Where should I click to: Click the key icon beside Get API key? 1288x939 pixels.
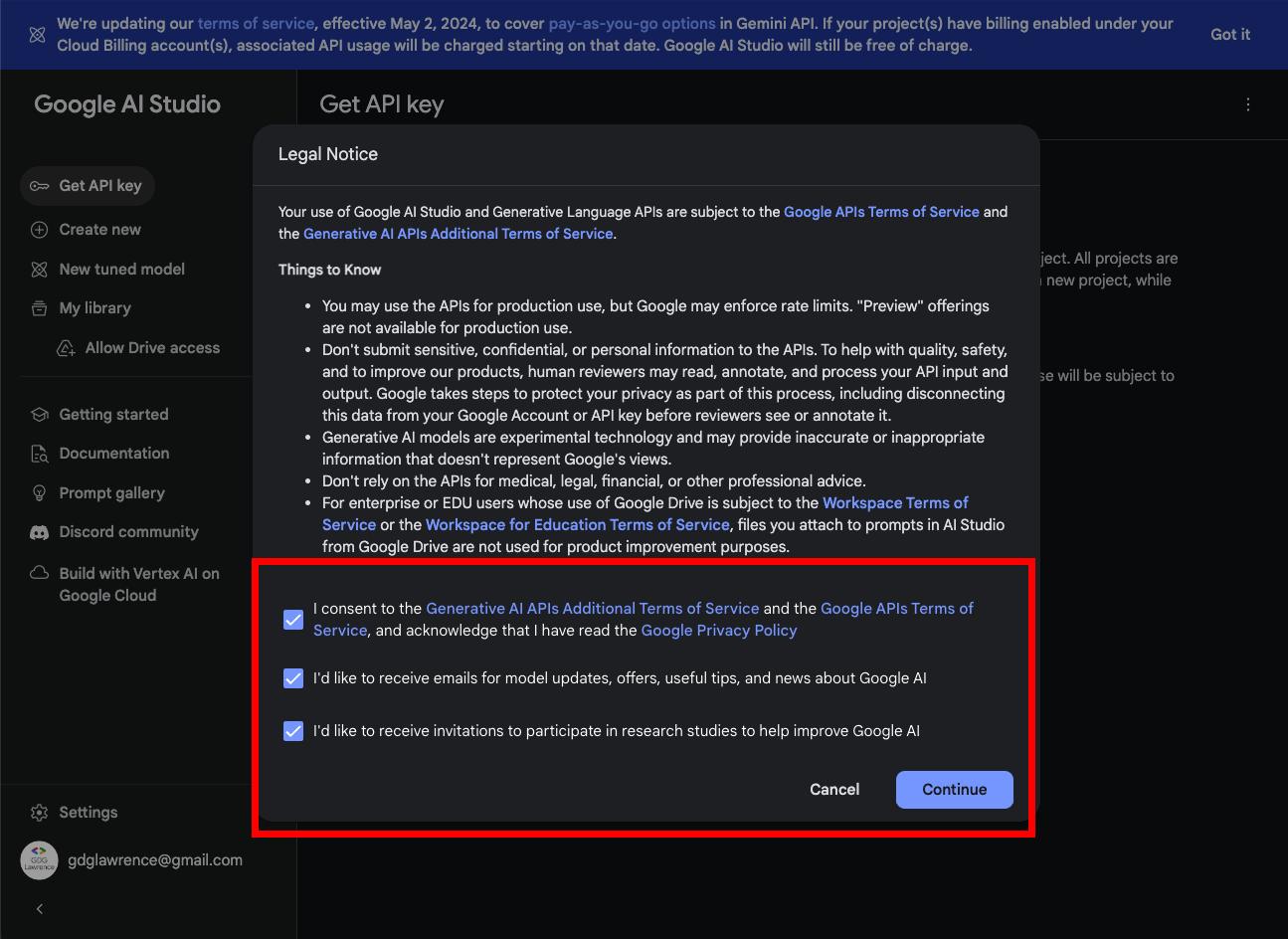40,186
